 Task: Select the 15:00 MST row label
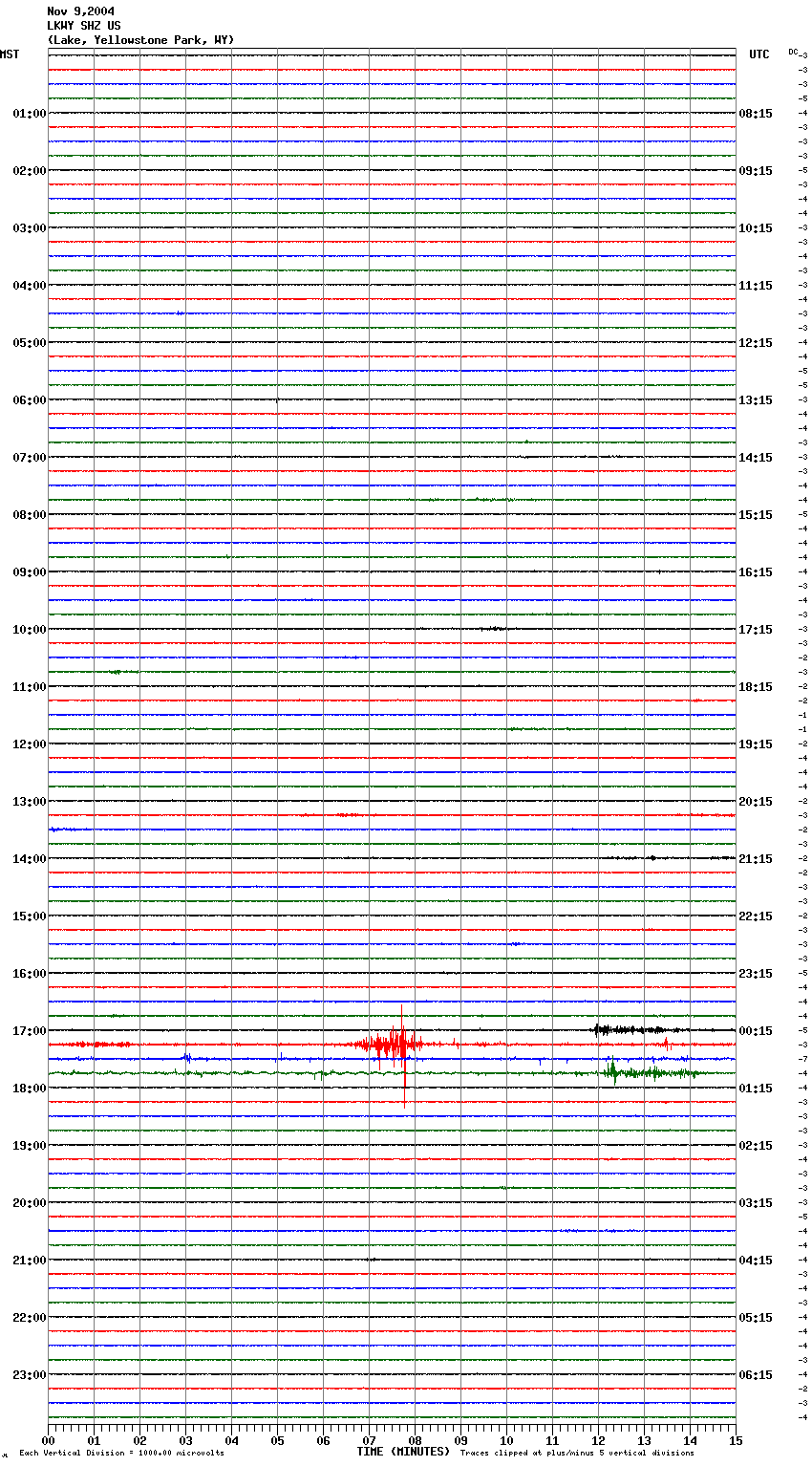29,916
